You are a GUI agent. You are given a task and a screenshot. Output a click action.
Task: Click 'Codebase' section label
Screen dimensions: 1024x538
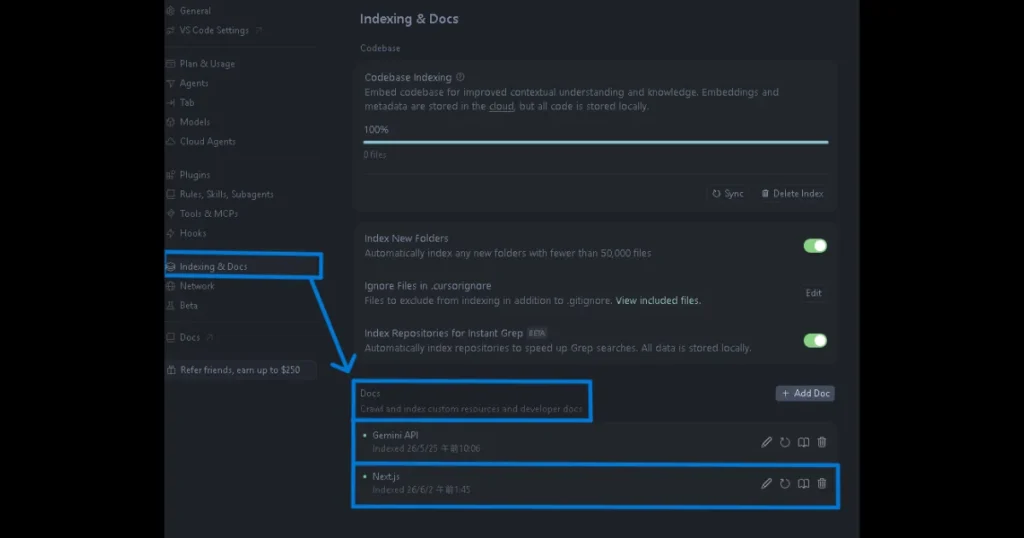click(x=380, y=48)
